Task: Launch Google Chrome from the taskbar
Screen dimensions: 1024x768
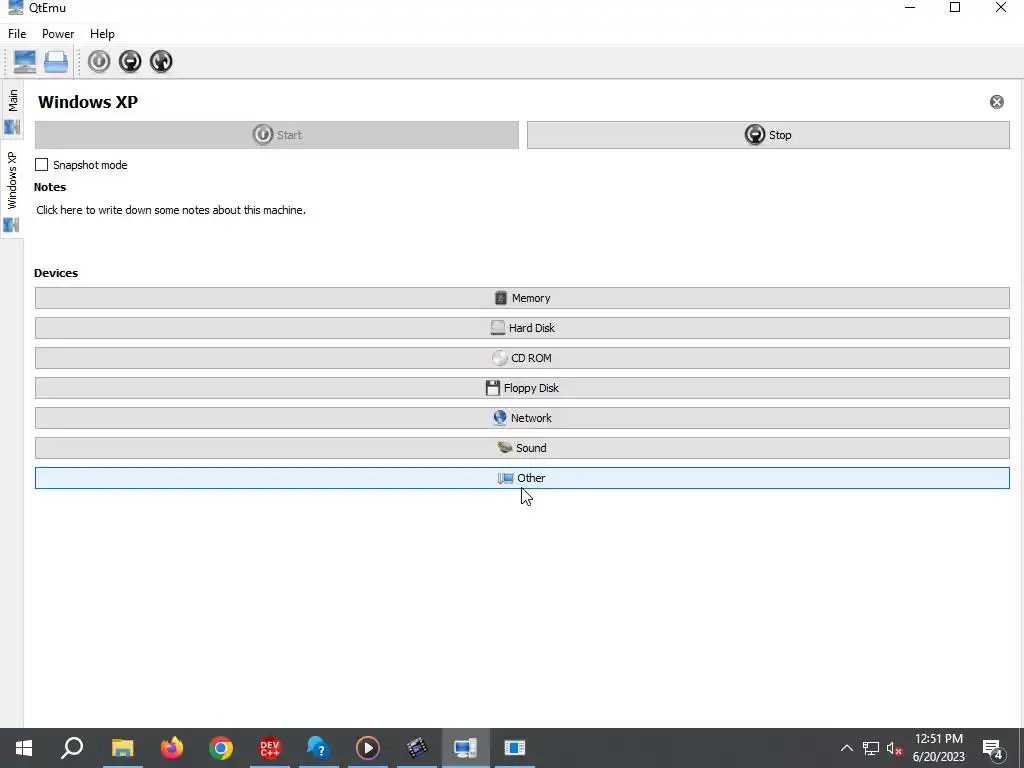Action: tap(221, 748)
